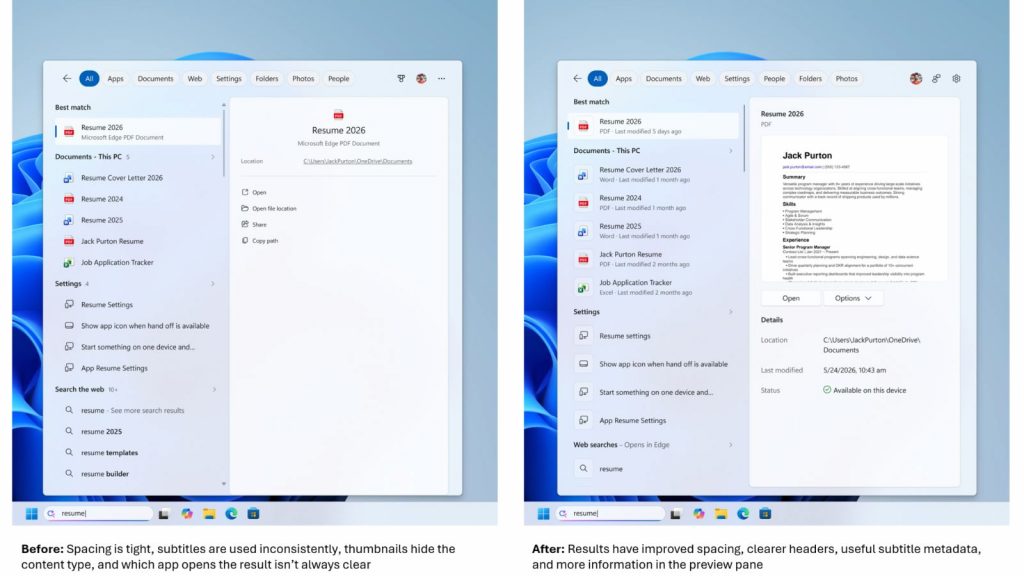This screenshot has height=576, width=1024.
Task: Select the People tab in After panel
Action: (774, 78)
